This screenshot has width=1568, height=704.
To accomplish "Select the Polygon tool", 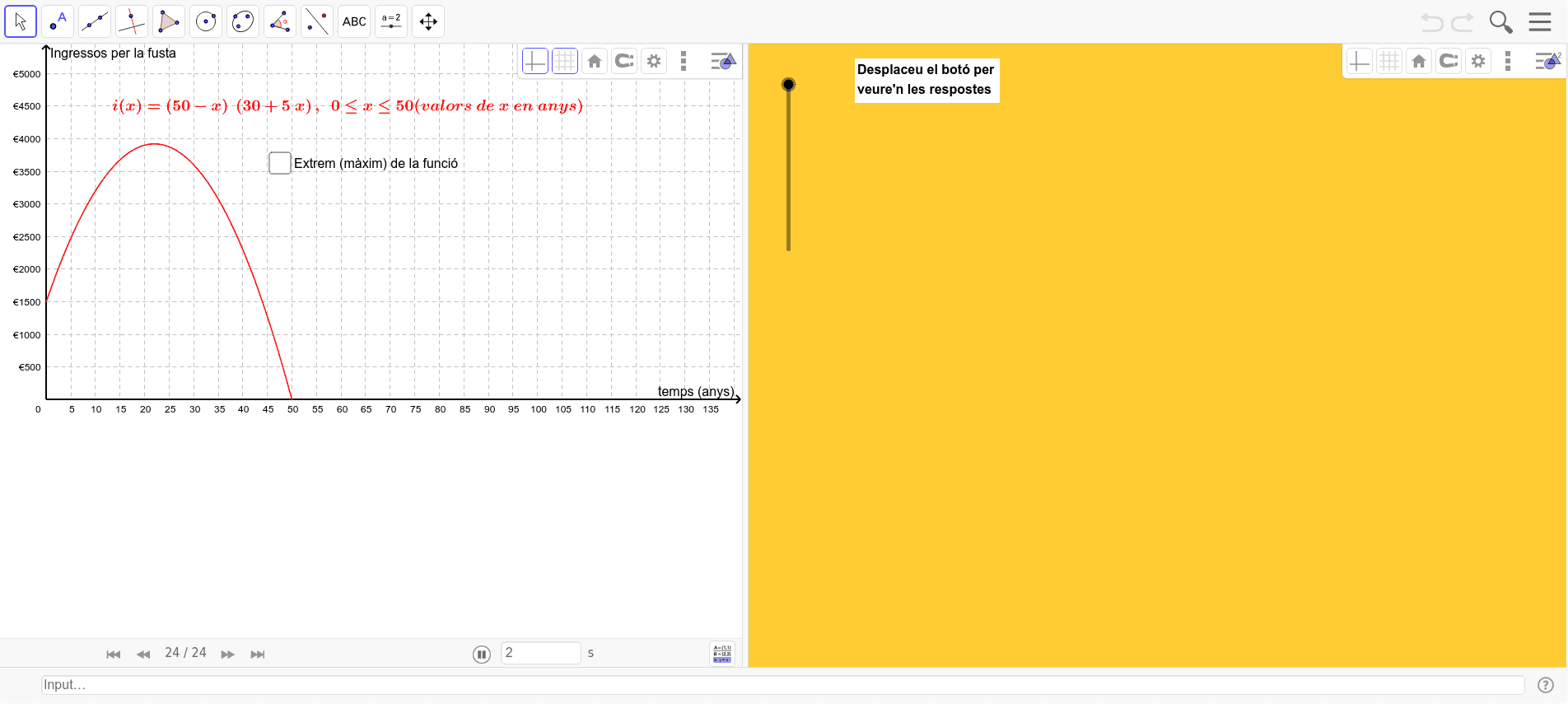I will point(169,21).
